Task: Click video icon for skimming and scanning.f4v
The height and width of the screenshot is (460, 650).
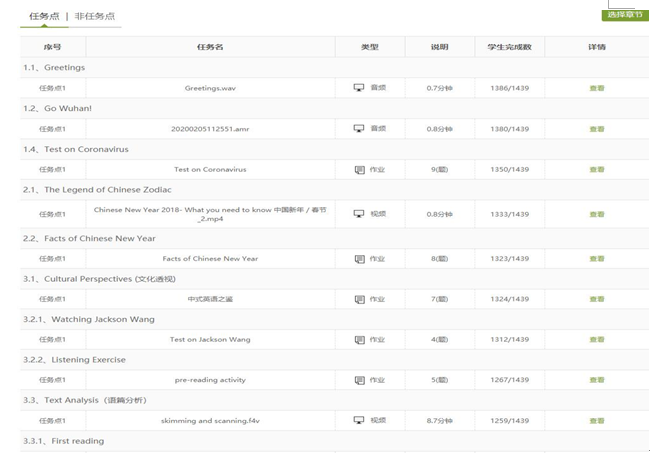Action: tap(359, 421)
